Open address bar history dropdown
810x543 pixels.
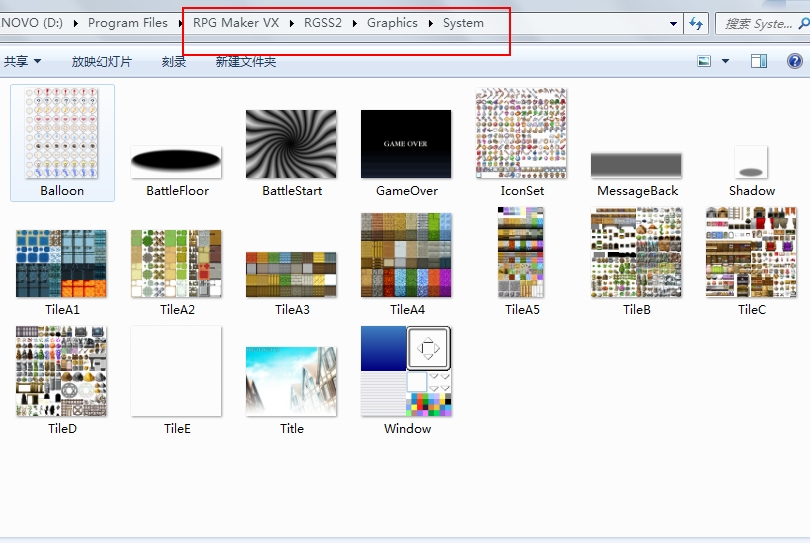point(673,24)
